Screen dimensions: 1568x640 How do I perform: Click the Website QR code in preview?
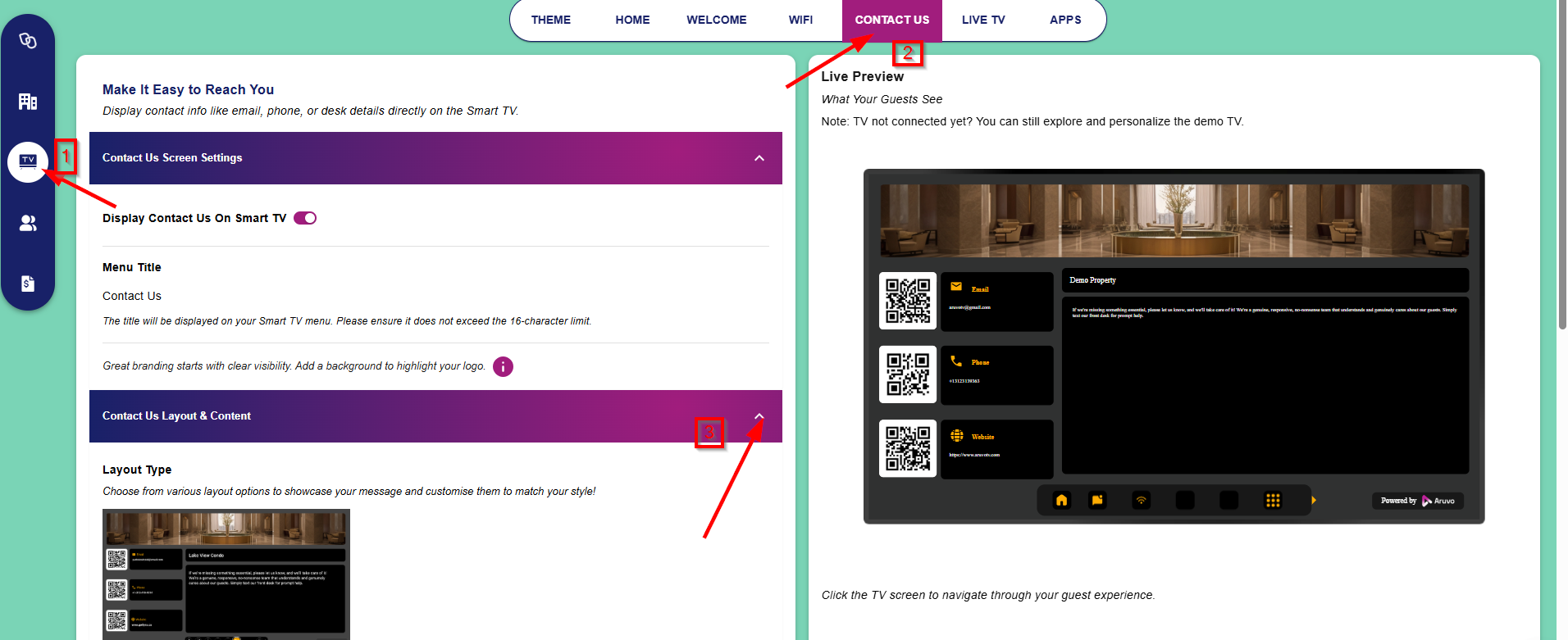click(908, 448)
